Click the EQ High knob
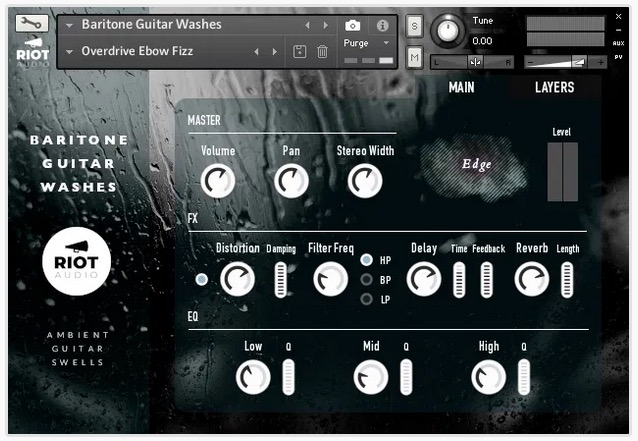The image size is (638, 441). click(489, 377)
